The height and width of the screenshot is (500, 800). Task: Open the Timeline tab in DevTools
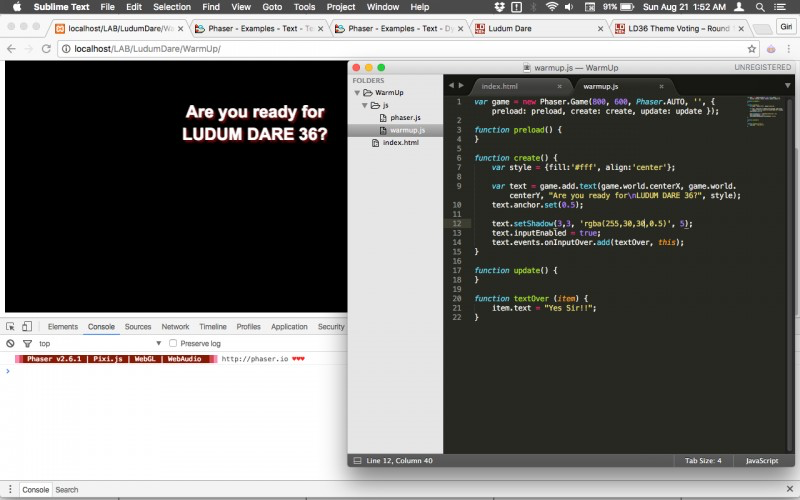tap(213, 327)
